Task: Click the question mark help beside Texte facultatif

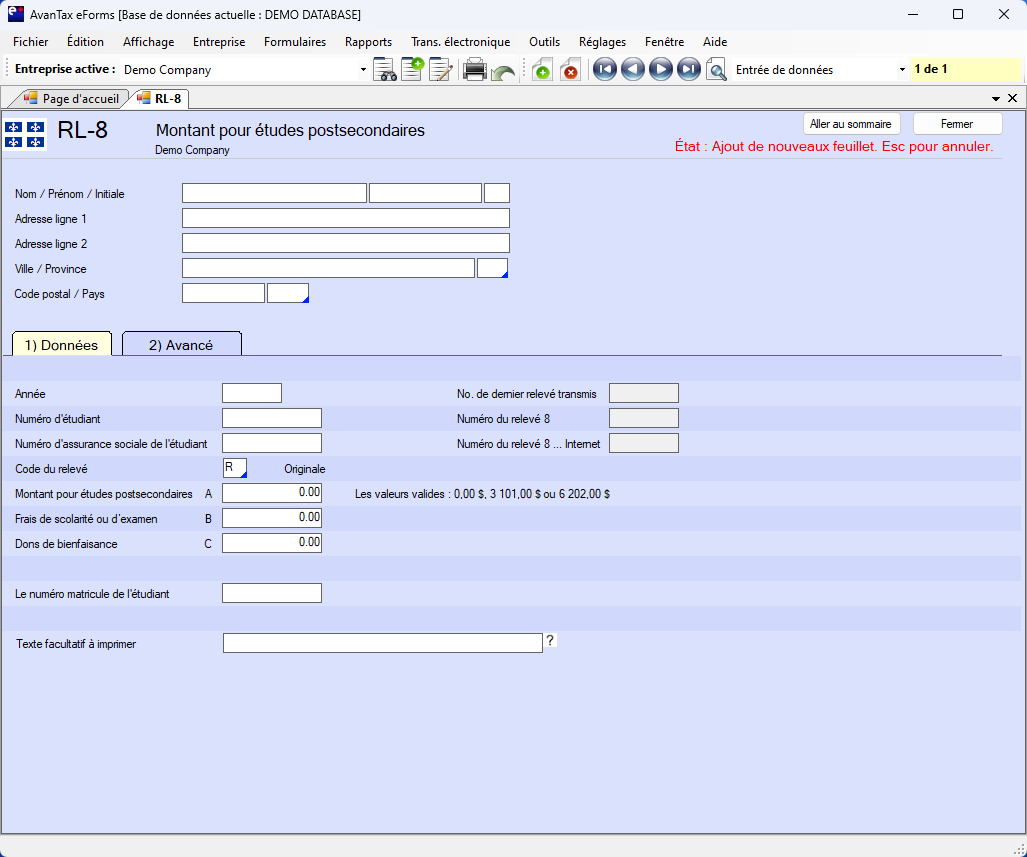Action: click(x=550, y=642)
